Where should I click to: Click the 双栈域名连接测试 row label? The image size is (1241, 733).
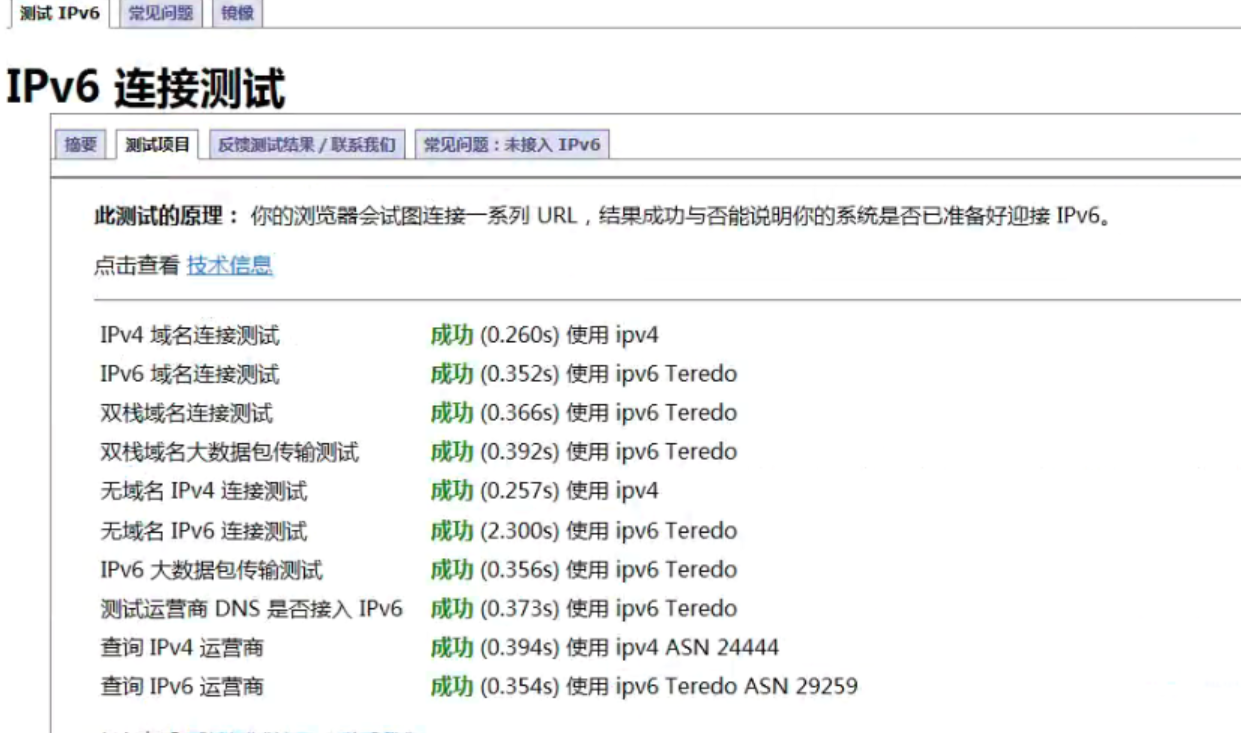(x=186, y=412)
